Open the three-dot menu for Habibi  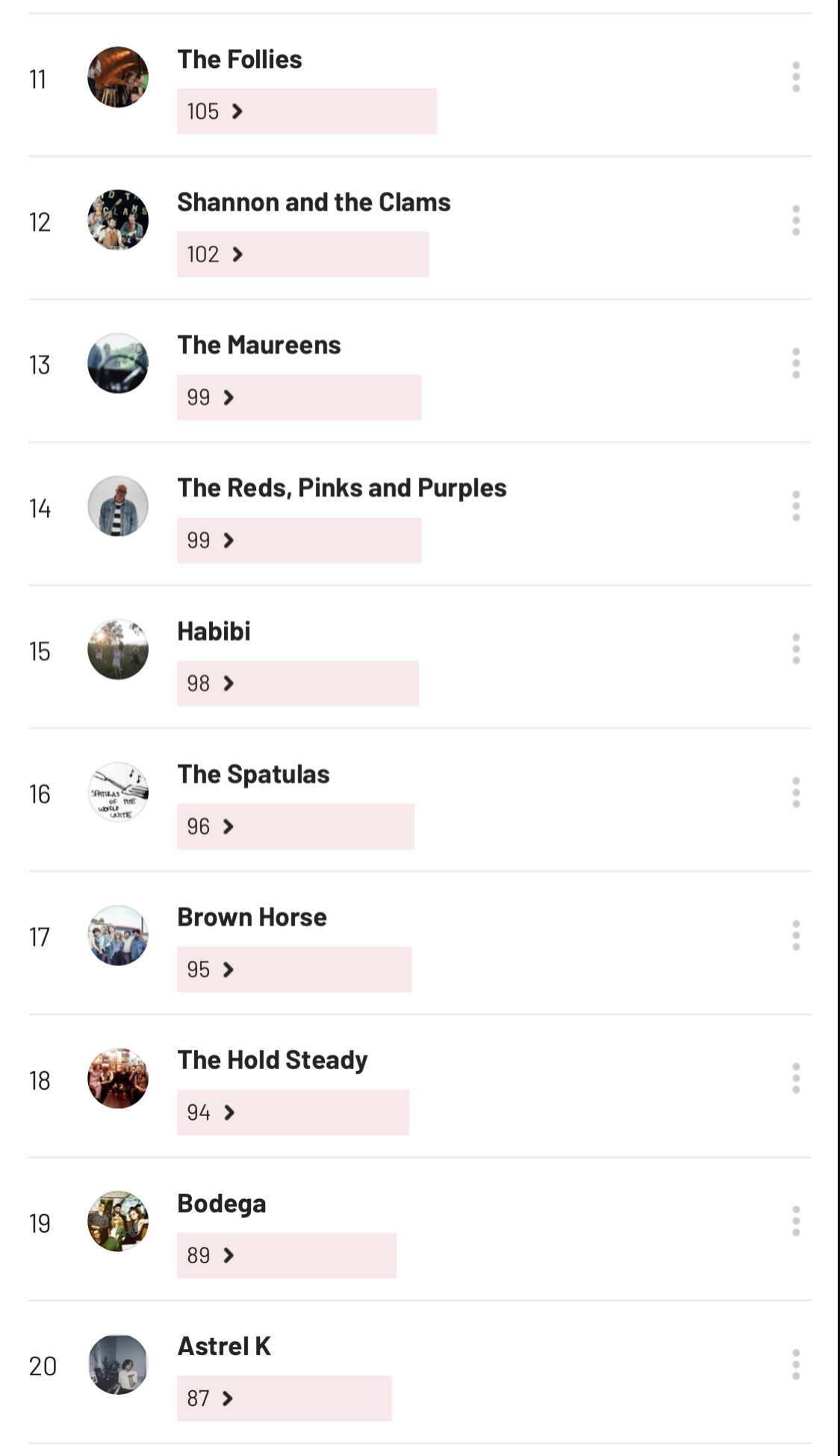click(796, 649)
